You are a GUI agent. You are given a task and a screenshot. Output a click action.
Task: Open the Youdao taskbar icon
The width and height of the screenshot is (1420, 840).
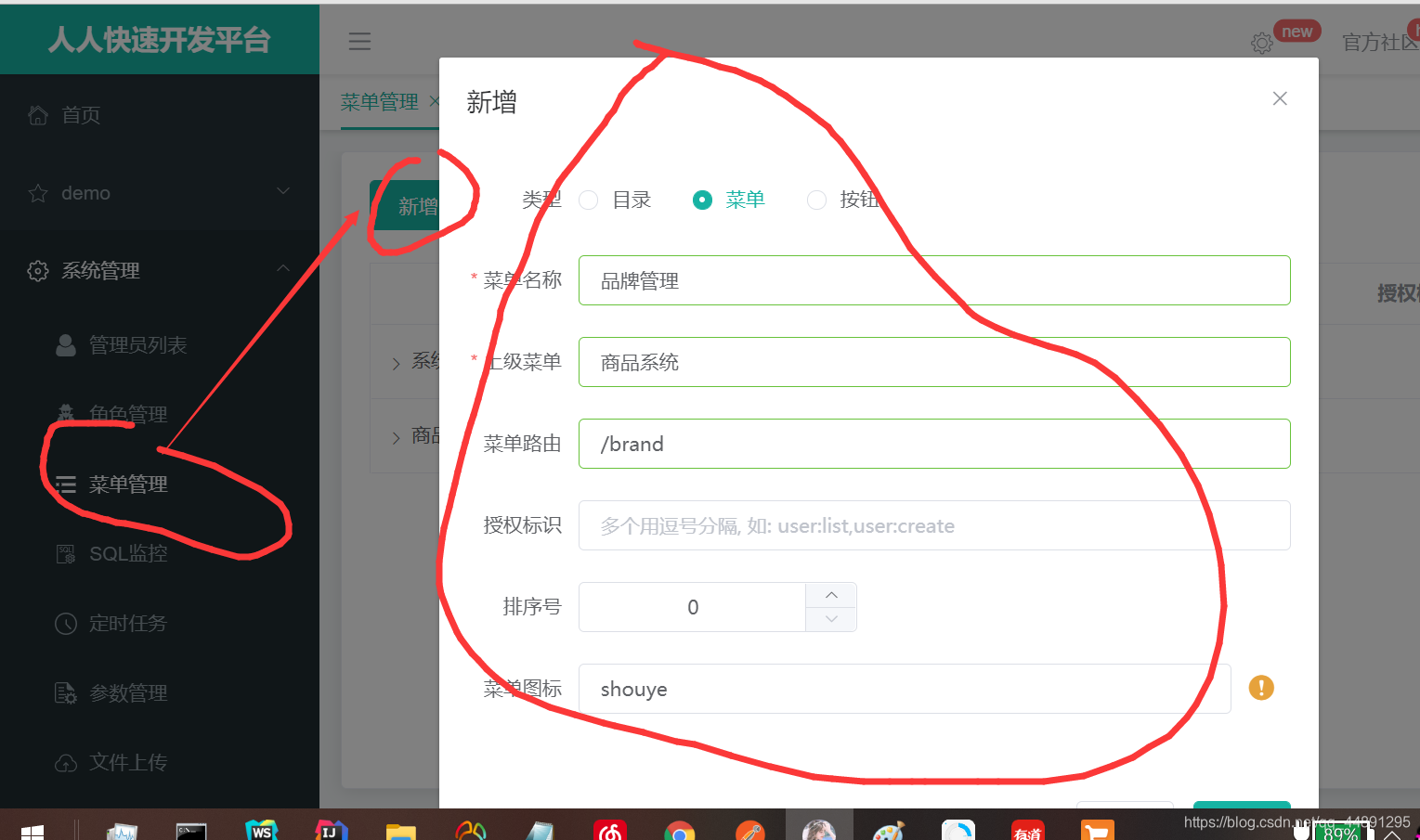pyautogui.click(x=1028, y=830)
